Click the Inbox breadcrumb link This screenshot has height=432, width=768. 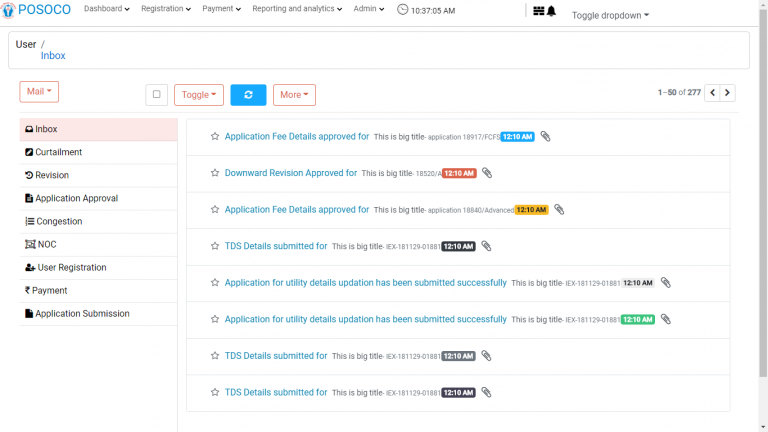53,56
